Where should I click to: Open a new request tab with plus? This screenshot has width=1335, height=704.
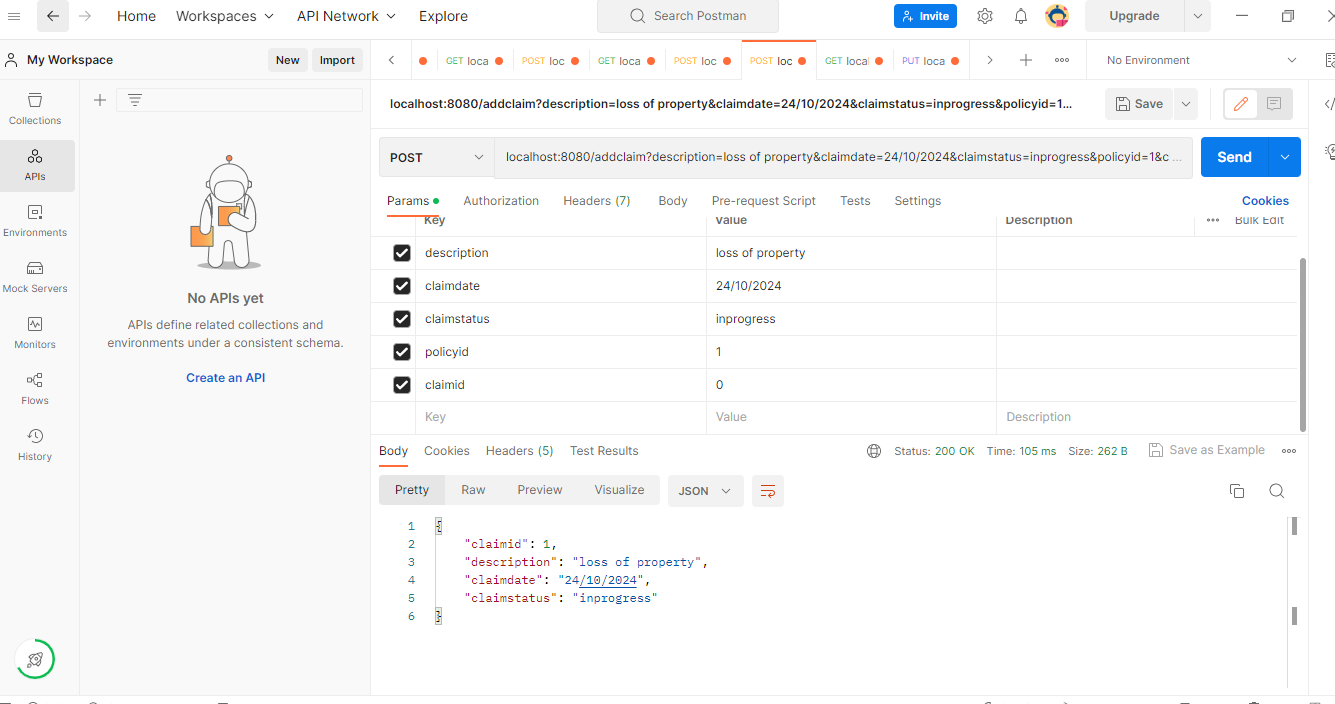1026,60
